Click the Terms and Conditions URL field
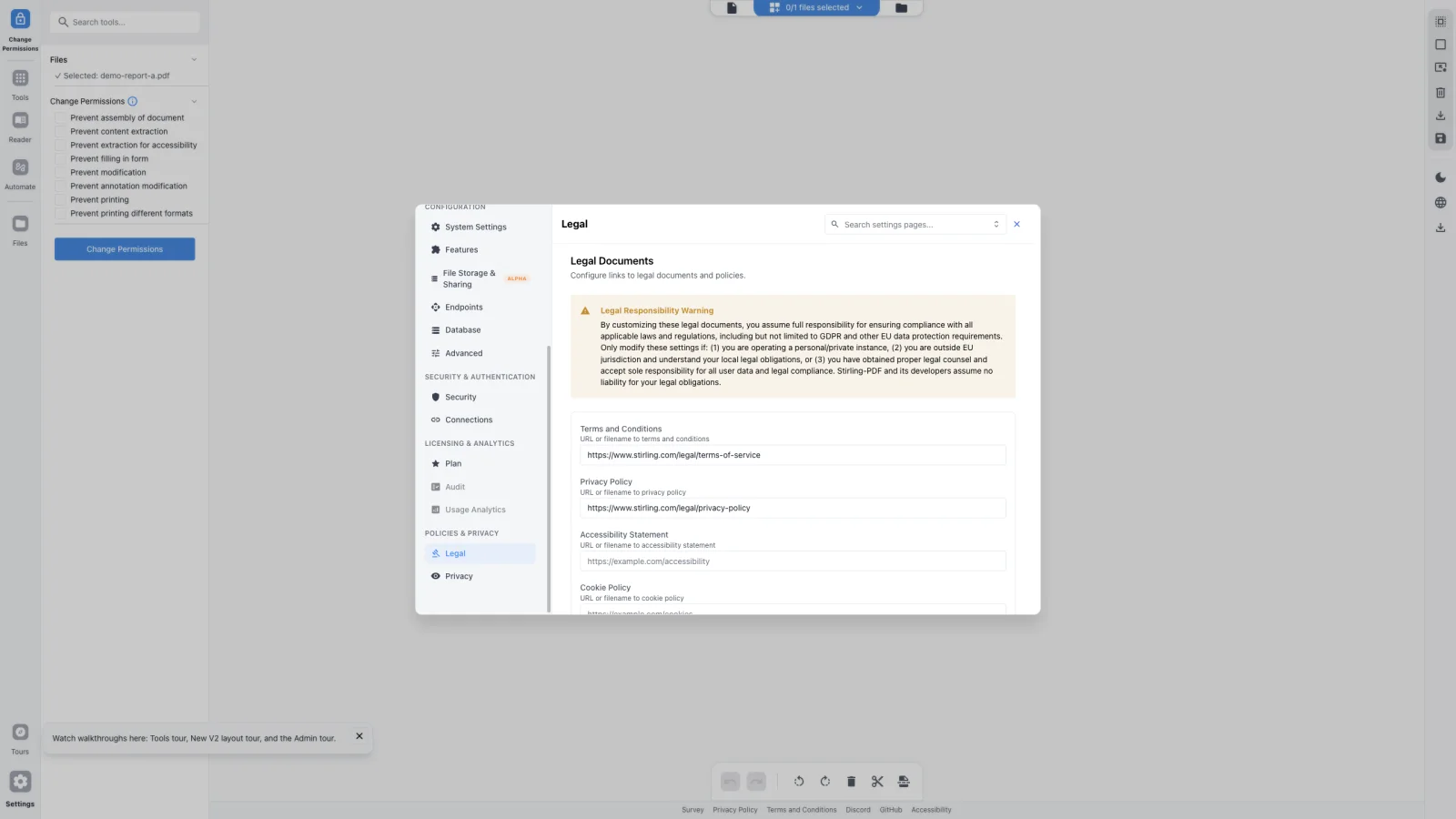 tap(793, 456)
